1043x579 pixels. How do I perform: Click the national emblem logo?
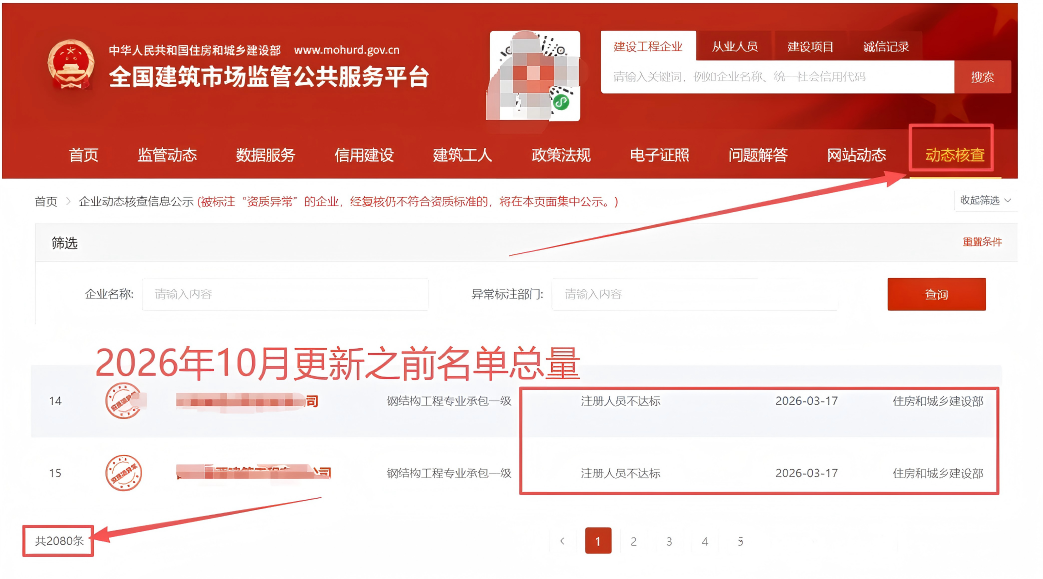point(71,65)
